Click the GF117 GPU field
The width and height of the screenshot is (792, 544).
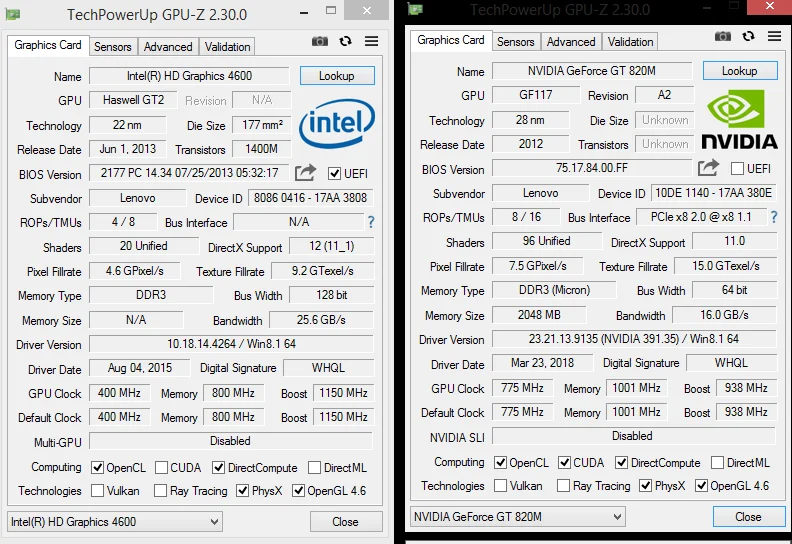point(536,95)
